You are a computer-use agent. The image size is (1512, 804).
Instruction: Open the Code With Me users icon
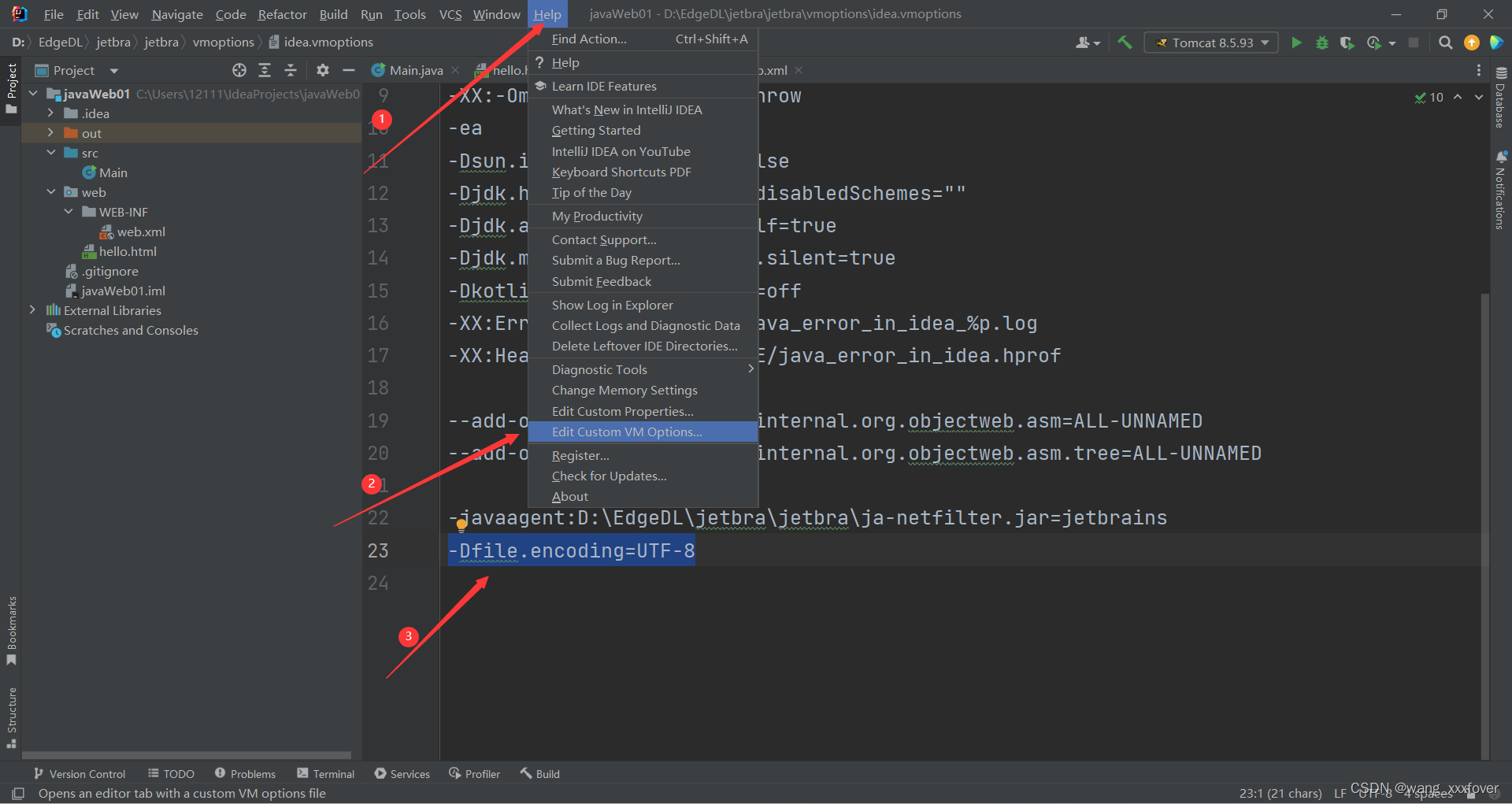tap(1088, 43)
